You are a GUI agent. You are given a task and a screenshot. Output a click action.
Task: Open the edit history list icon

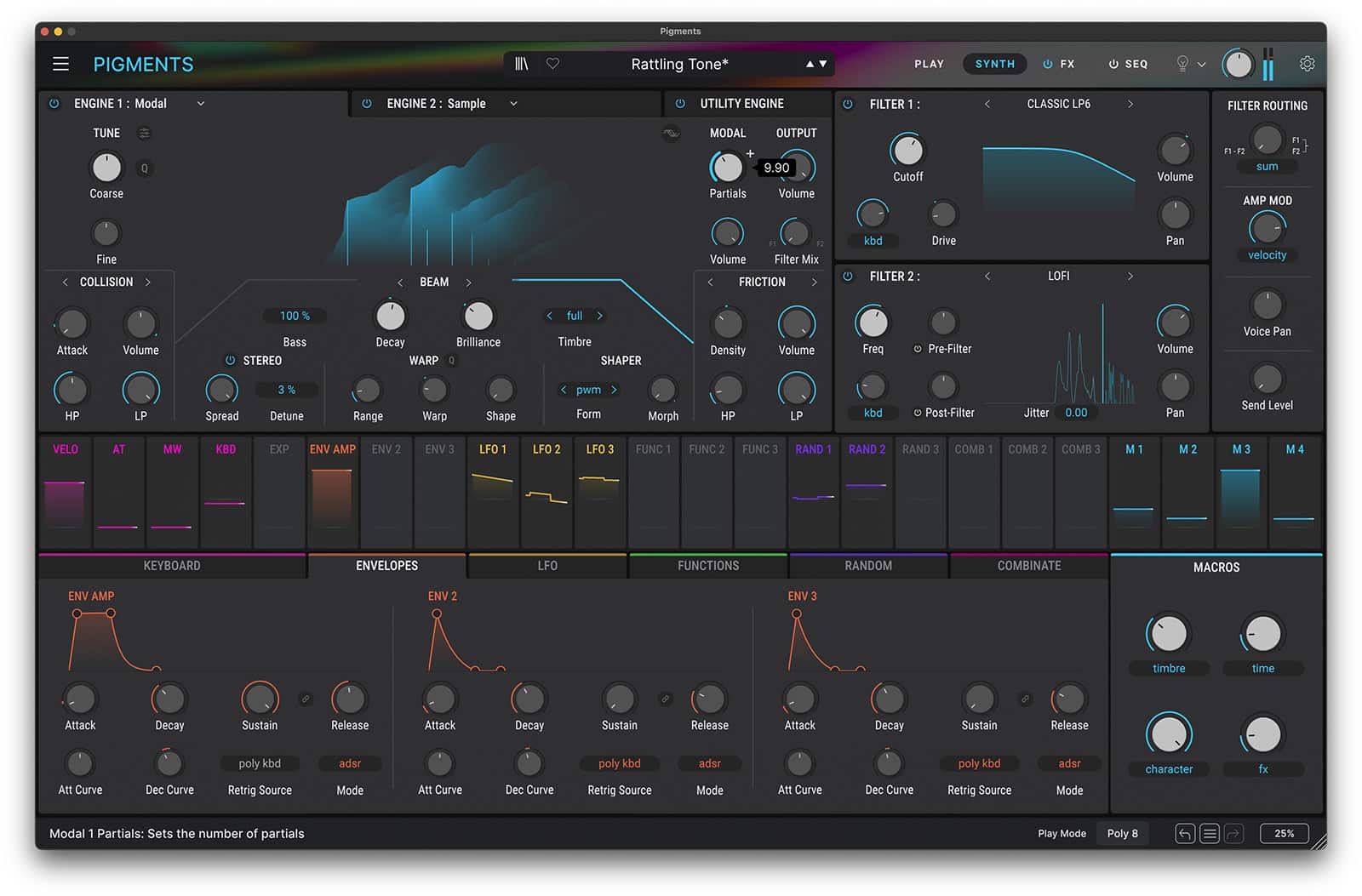pyautogui.click(x=1210, y=834)
